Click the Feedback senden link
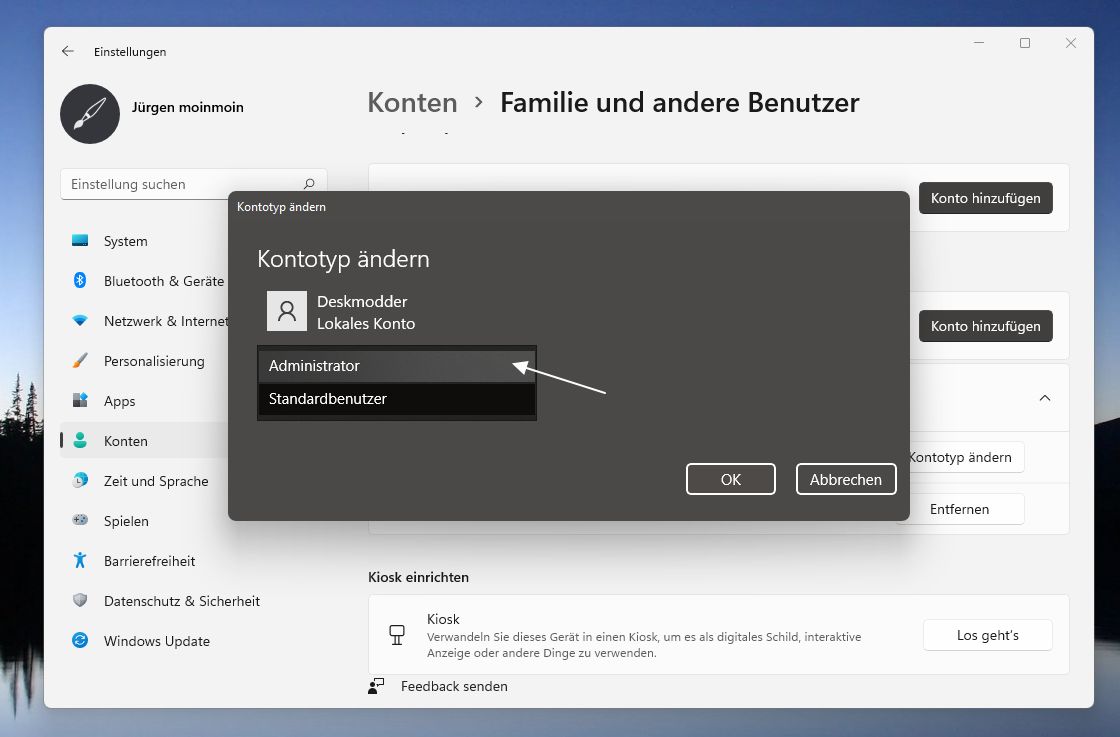Image resolution: width=1120 pixels, height=737 pixels. tap(453, 686)
